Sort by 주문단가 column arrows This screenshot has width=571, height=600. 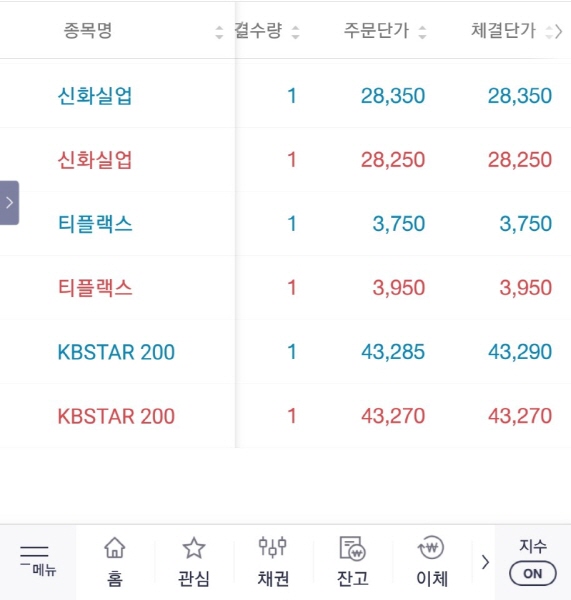[x=422, y=32]
